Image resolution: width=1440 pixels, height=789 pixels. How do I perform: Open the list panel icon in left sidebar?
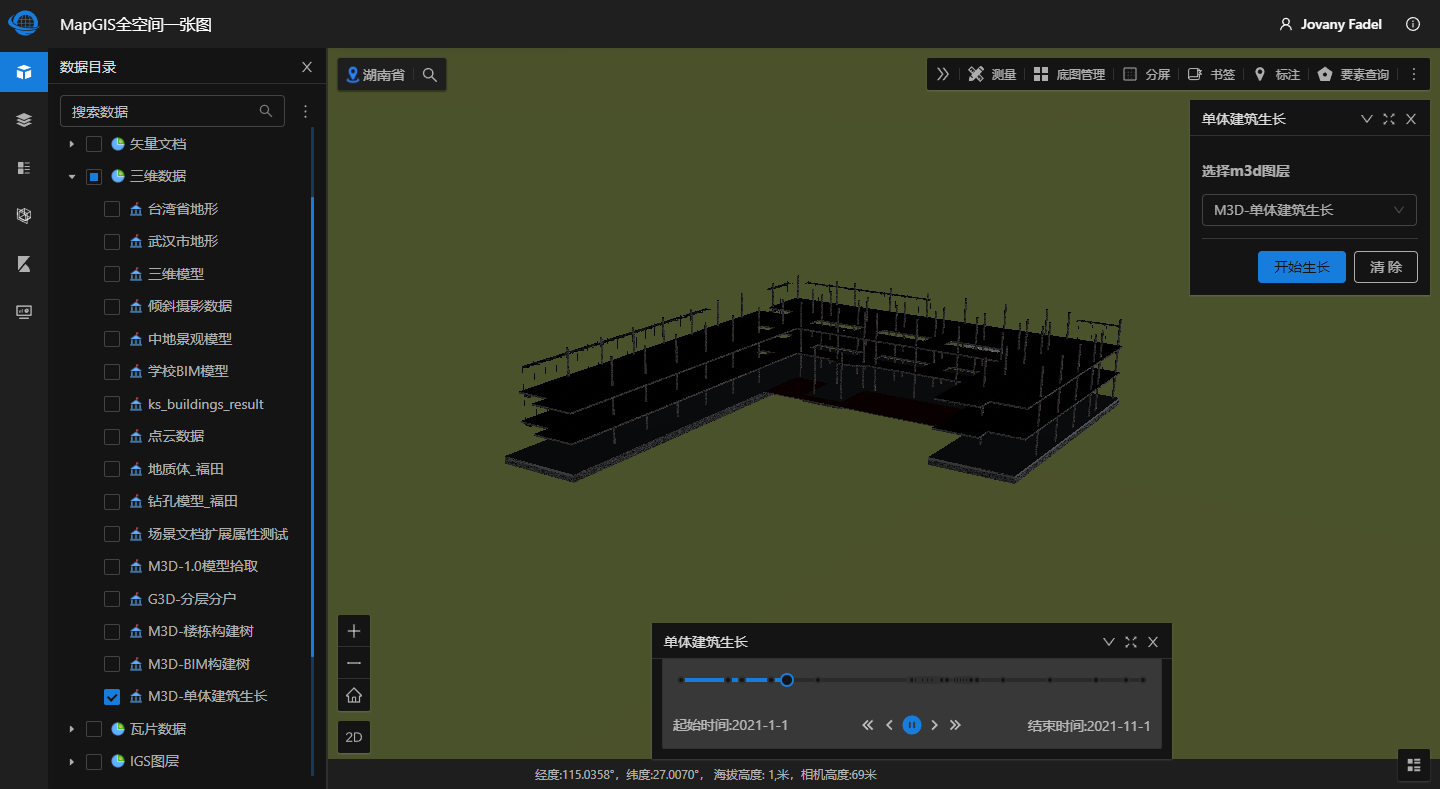pyautogui.click(x=24, y=168)
